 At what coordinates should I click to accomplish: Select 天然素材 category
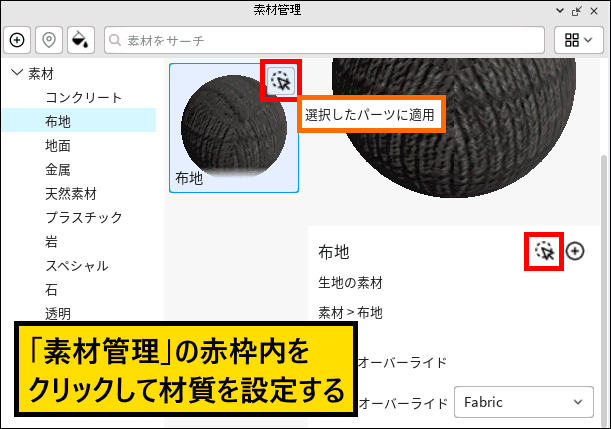point(71,194)
